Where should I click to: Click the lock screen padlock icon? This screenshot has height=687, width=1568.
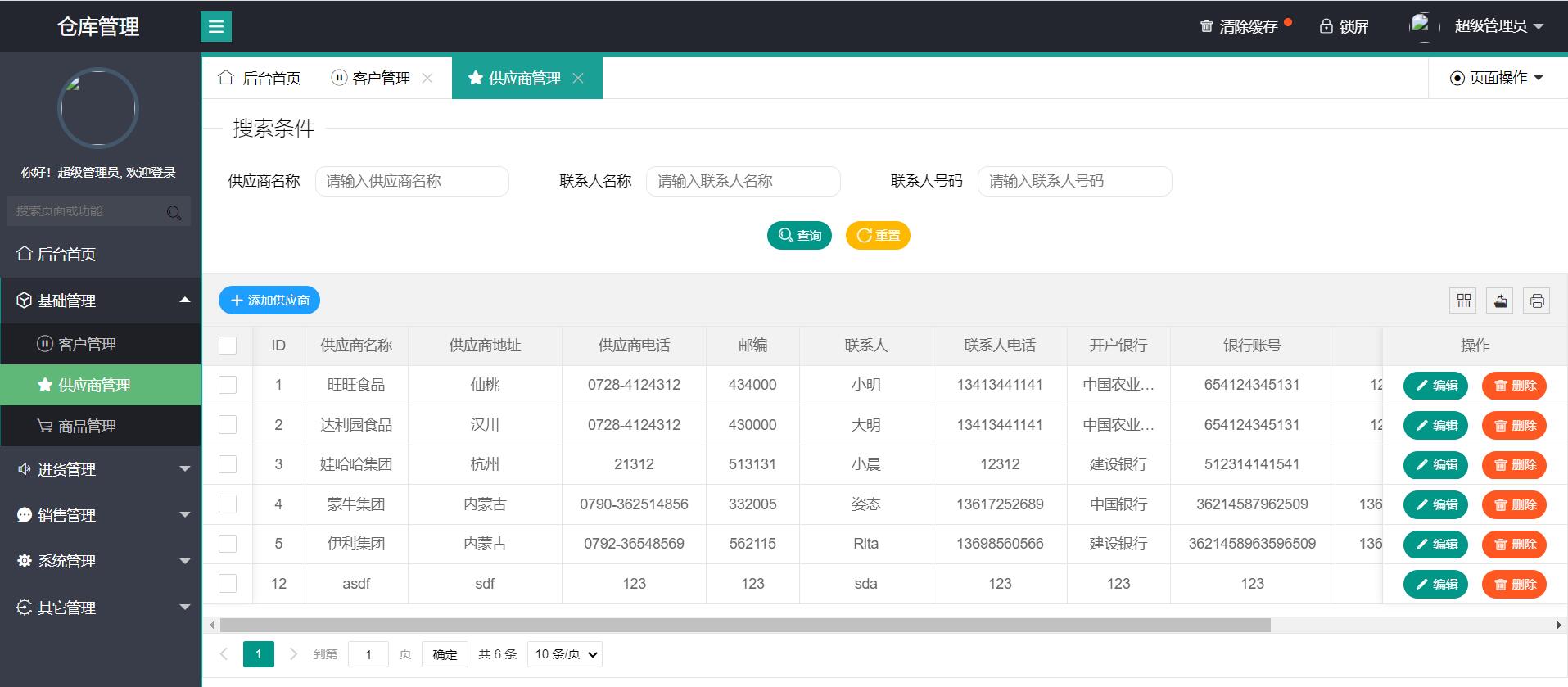(1326, 26)
